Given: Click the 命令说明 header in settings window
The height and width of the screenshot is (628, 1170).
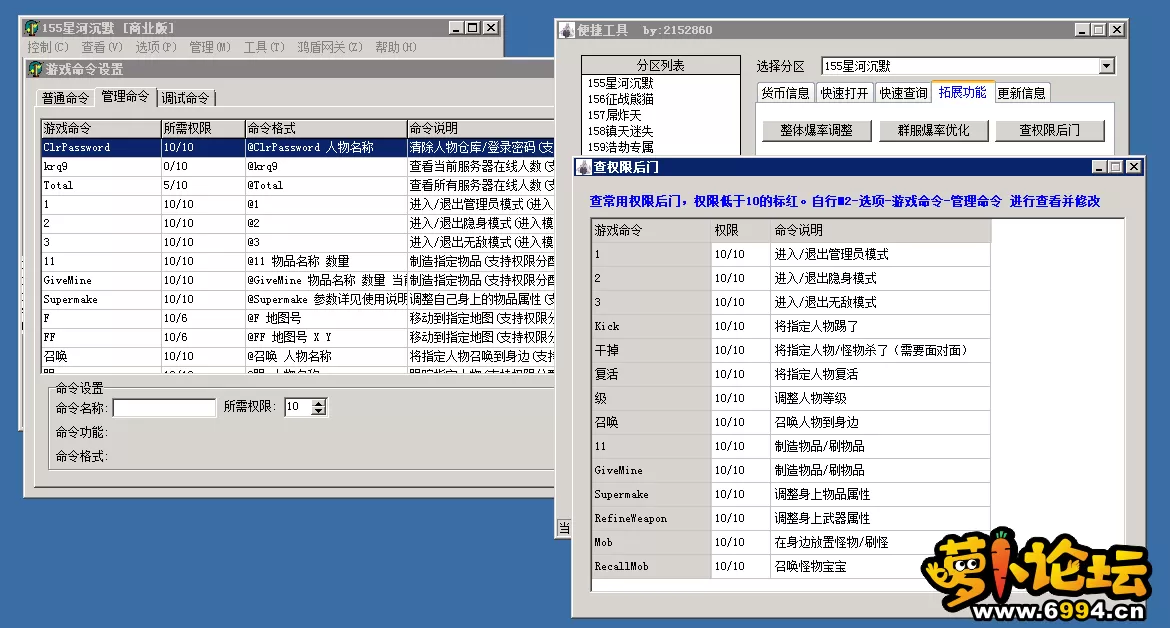Looking at the screenshot, I should click(481, 128).
